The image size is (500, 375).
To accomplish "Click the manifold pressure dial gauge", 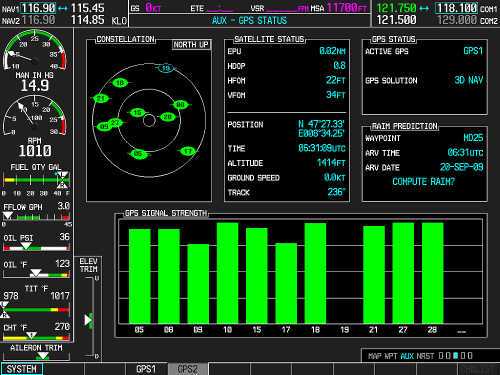I will pos(35,50).
